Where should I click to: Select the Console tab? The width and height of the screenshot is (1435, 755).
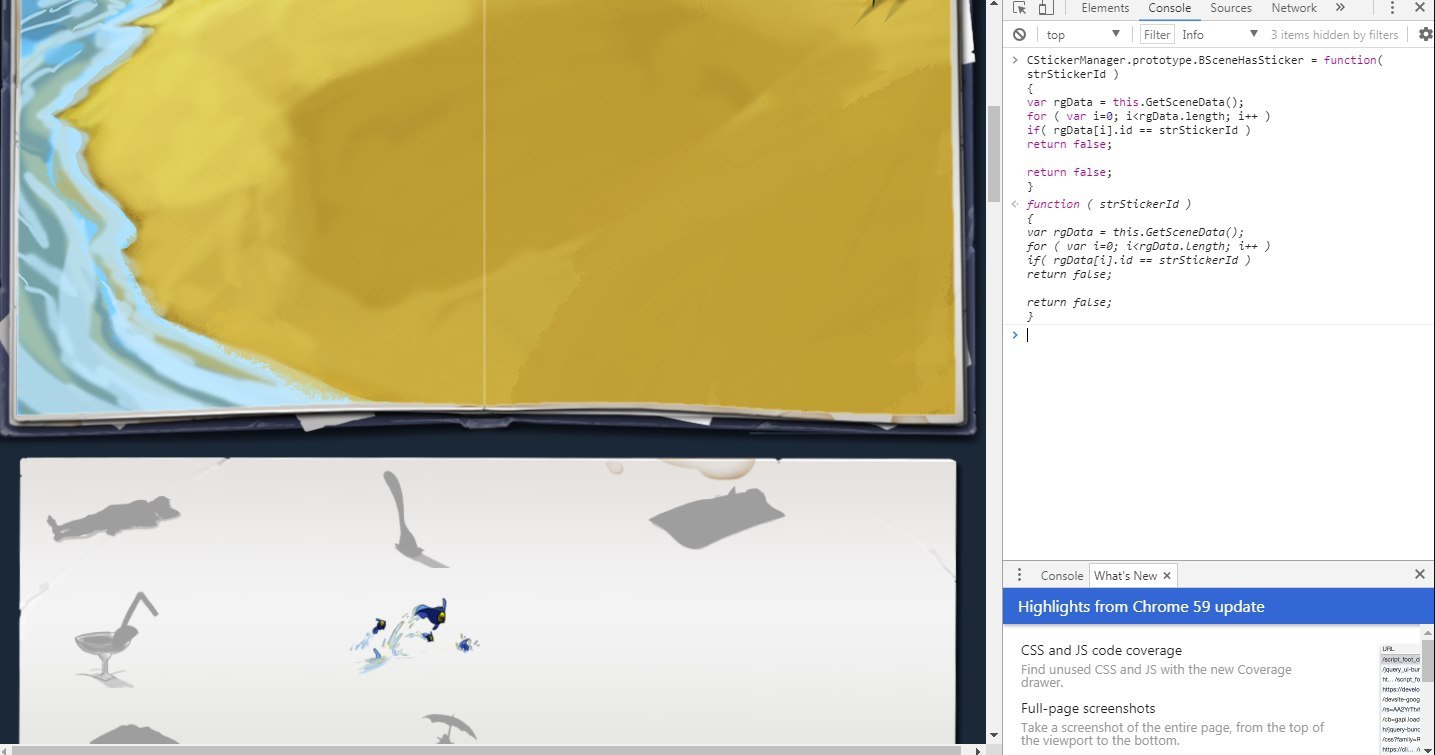(1169, 8)
